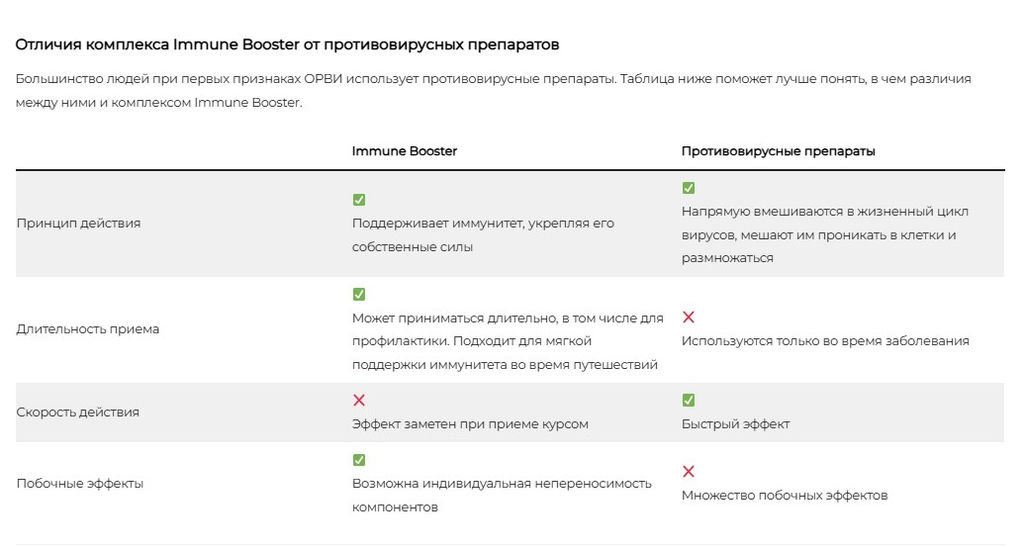Click the red cross above 'Используются только во время заболевания'

(x=688, y=317)
